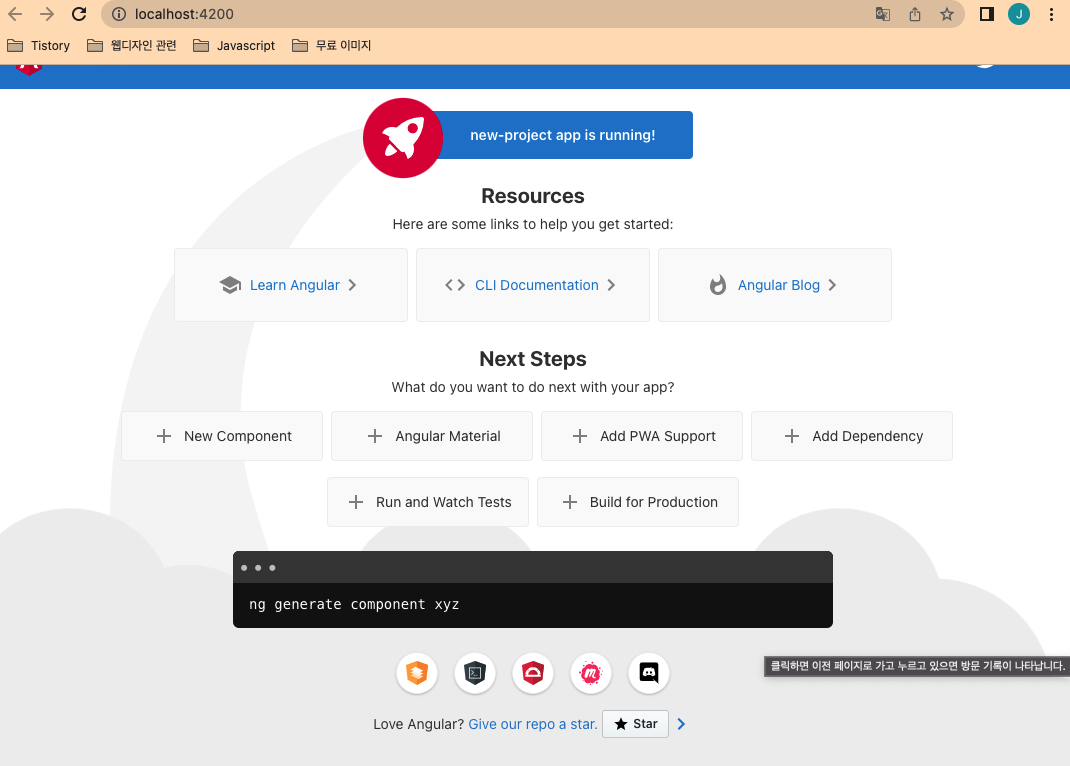Click the plus icon on Build for Production
The image size is (1070, 766).
570,502
